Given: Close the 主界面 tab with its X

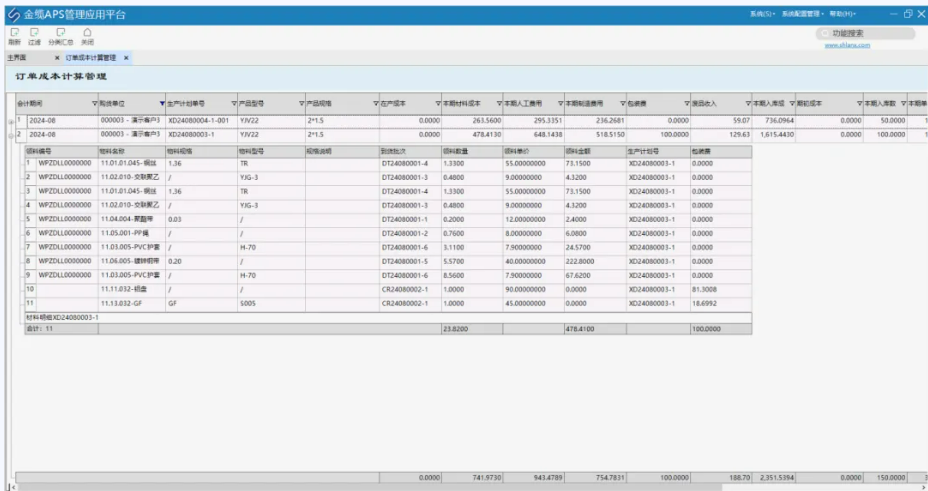Looking at the screenshot, I should [x=57, y=58].
